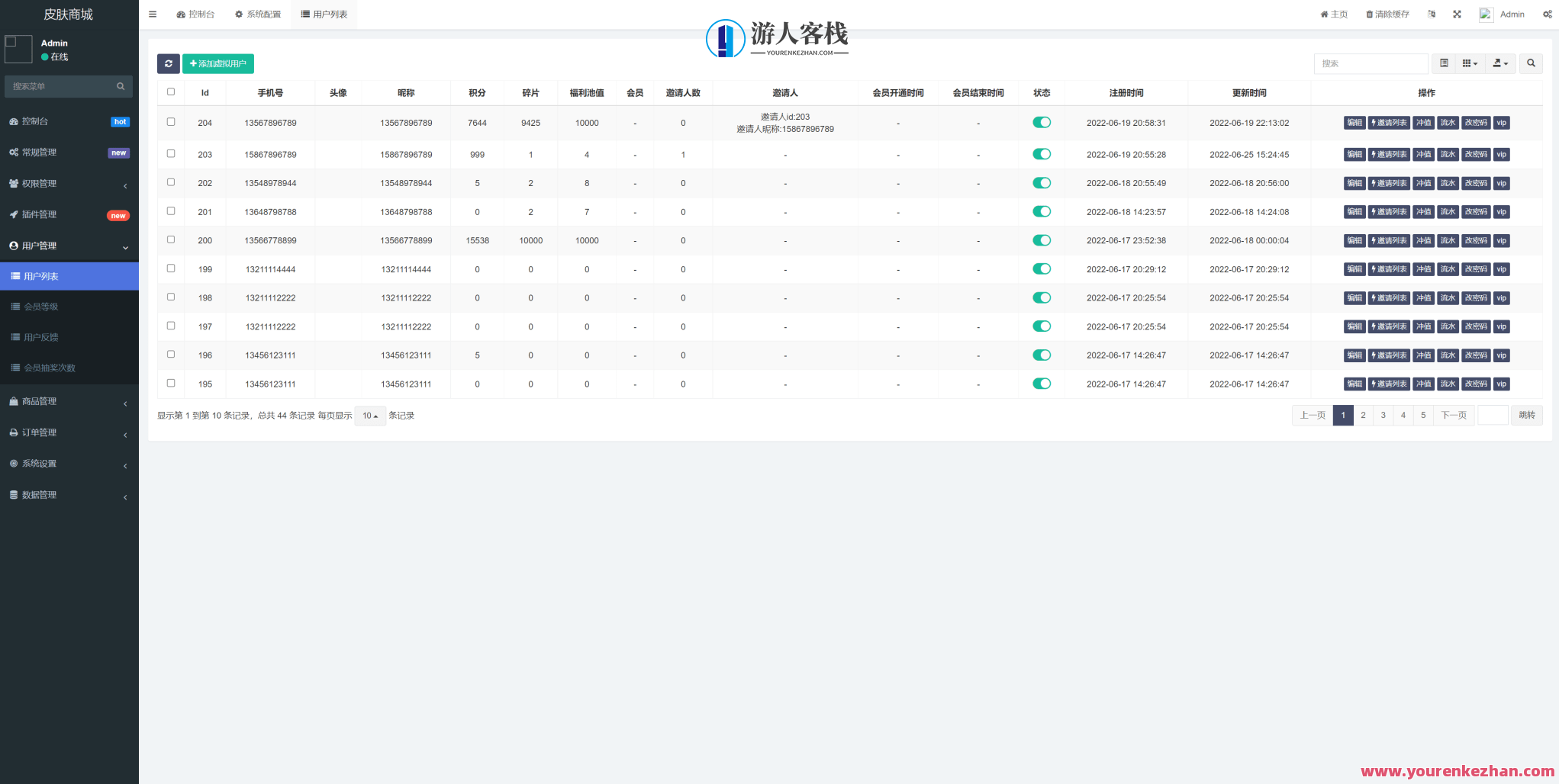Viewport: 1559px width, 784px height.
Task: Click the 清除缓存 trash icon in header
Action: 1370,14
